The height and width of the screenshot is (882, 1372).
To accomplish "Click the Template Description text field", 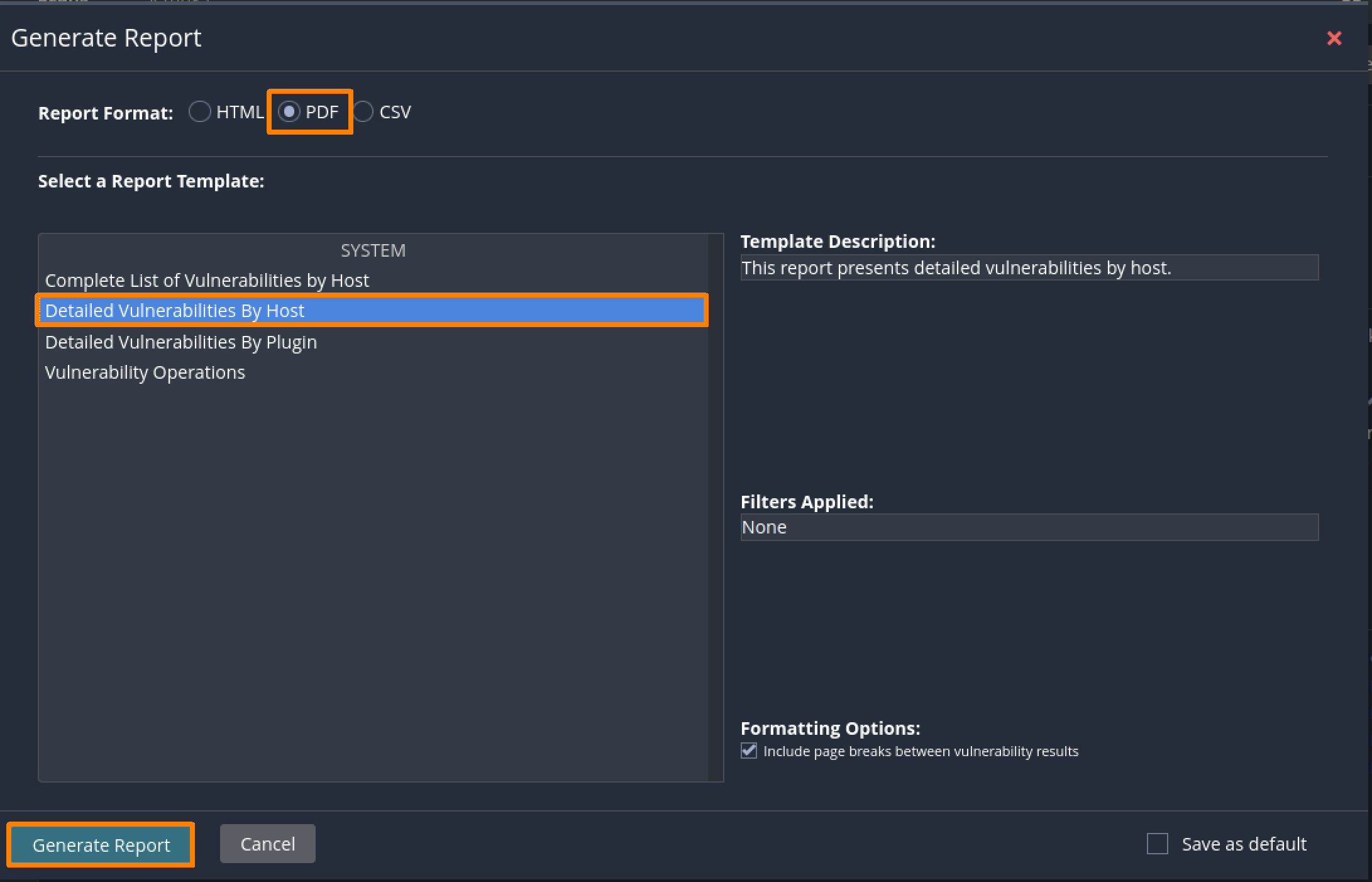I will tap(1029, 268).
